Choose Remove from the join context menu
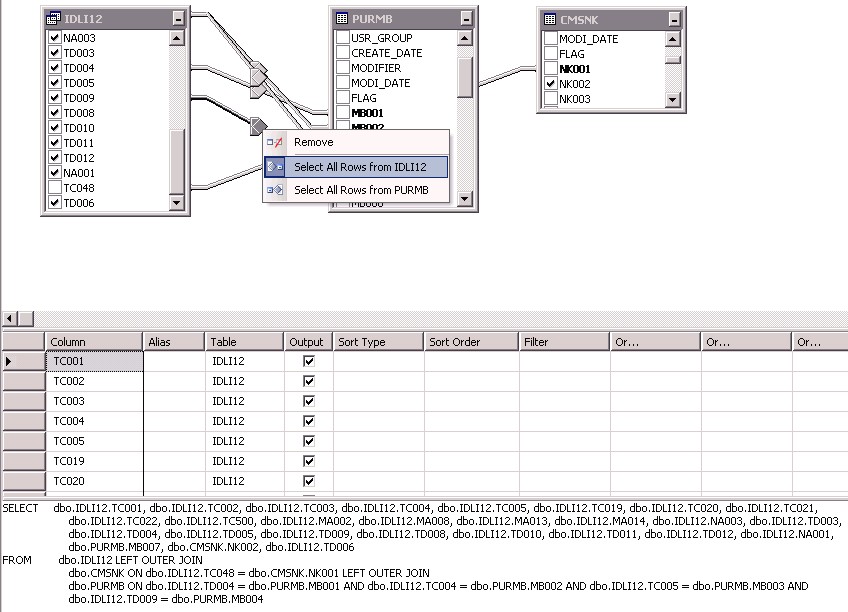848x612 pixels. pos(356,142)
